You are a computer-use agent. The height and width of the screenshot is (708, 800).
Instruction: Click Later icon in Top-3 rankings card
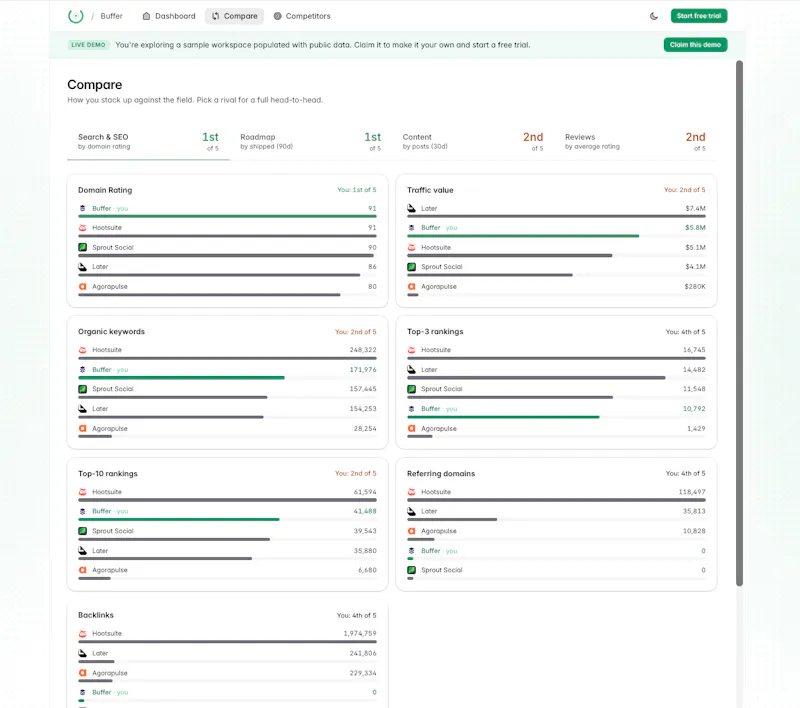coord(411,369)
